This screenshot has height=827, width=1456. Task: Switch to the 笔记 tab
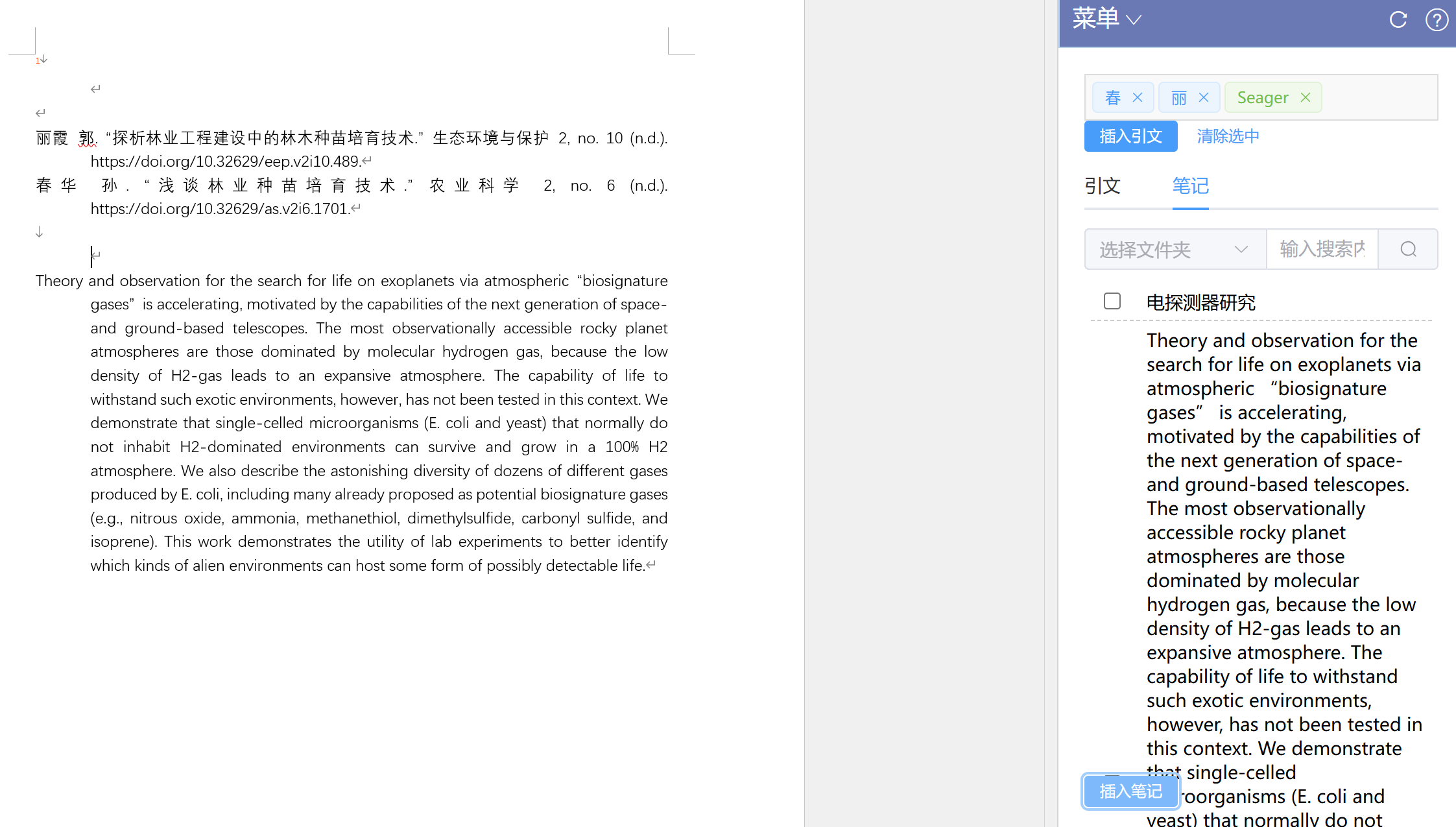(1191, 186)
